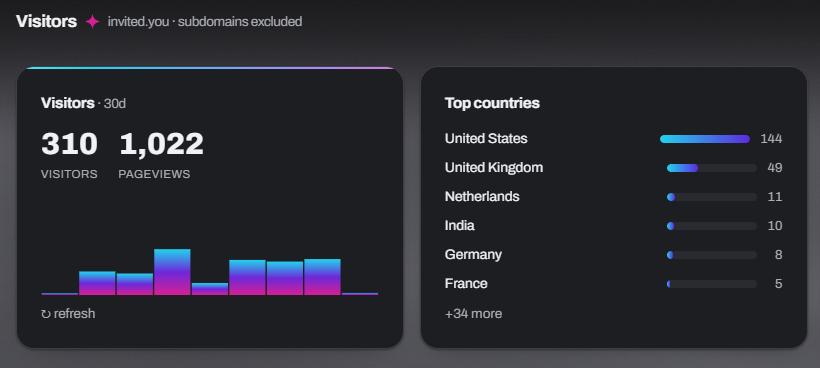820x368 pixels.
Task: Click the Visitors · 30d card title
Action: (x=83, y=104)
